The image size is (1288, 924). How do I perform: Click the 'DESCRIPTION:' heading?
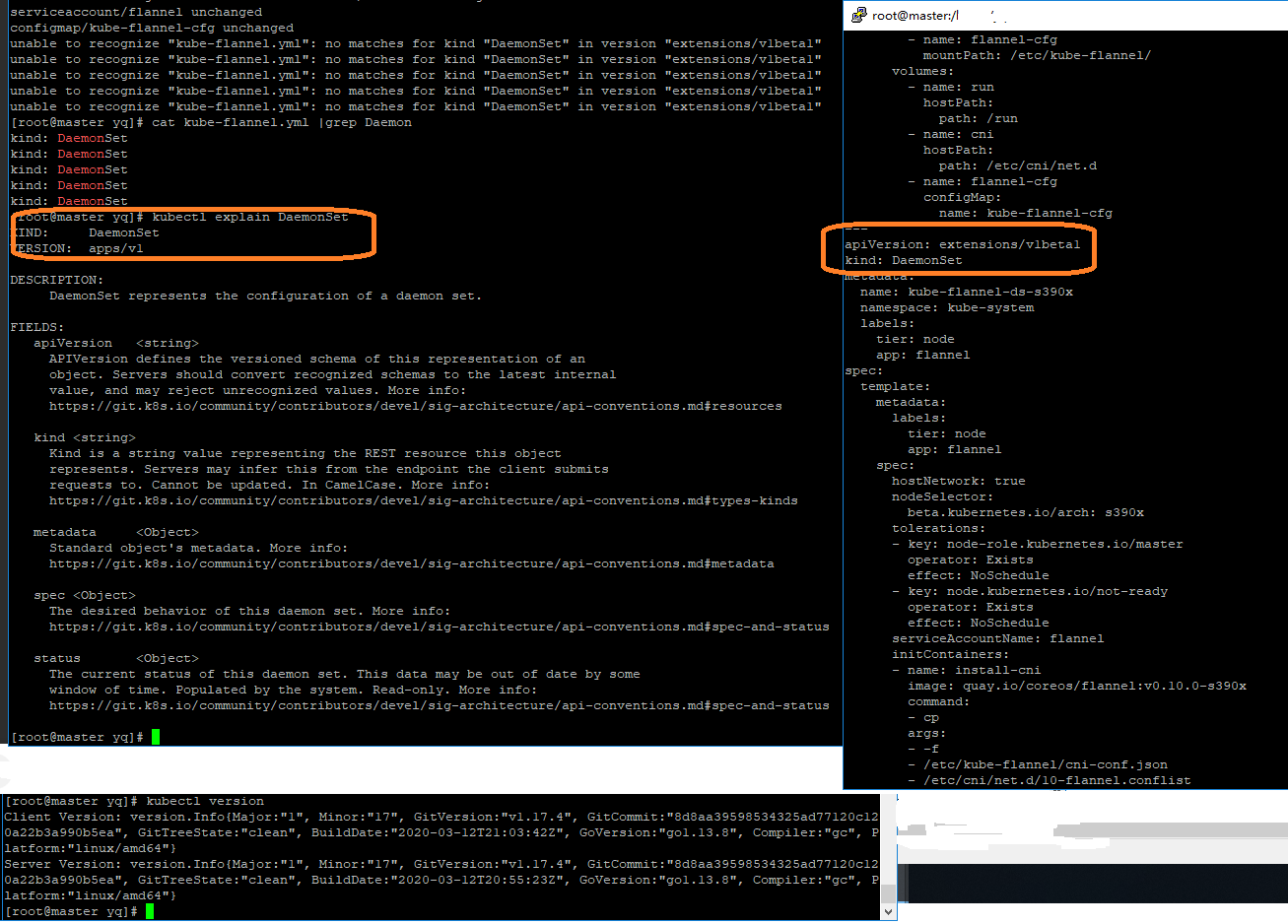pyautogui.click(x=56, y=280)
